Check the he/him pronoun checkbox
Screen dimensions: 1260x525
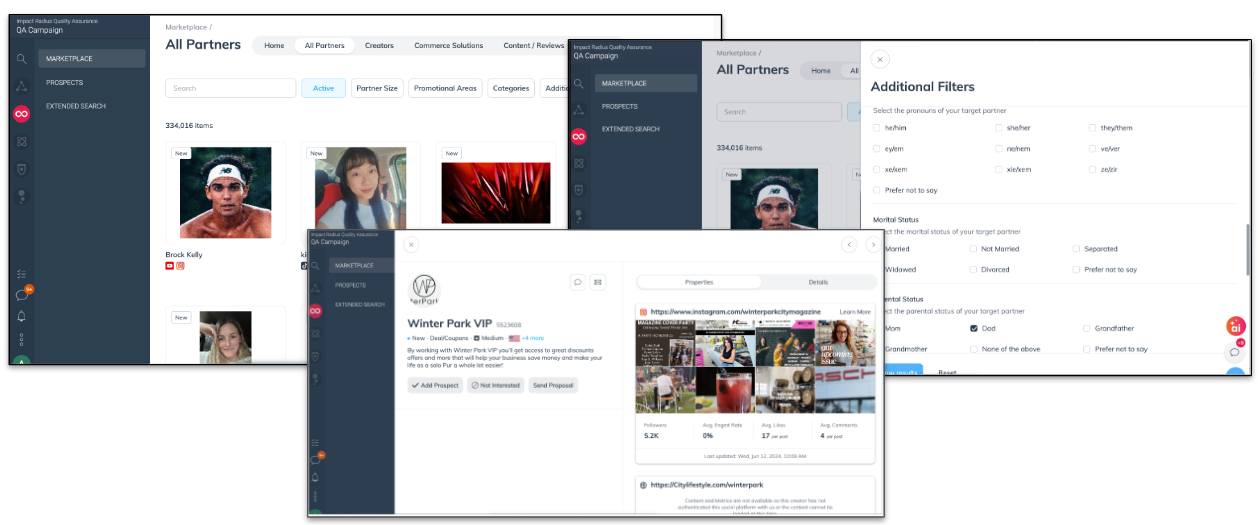pos(877,128)
